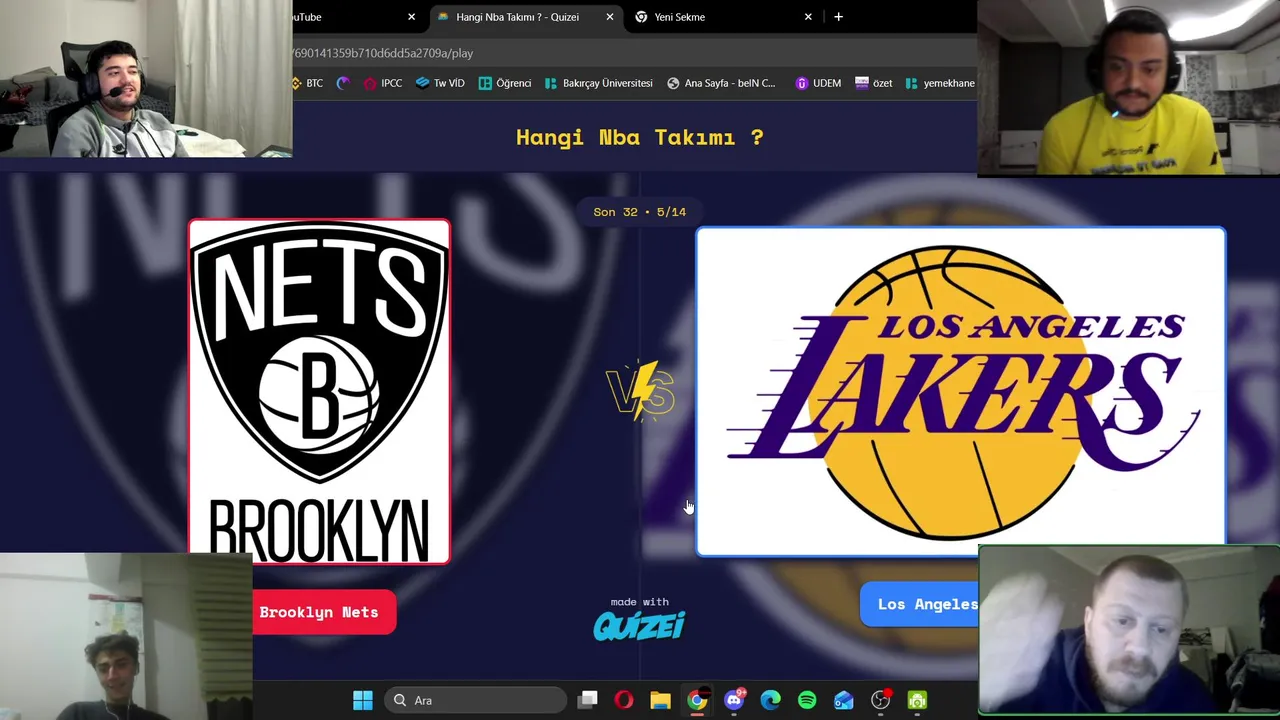The height and width of the screenshot is (720, 1280).
Task: Open Discord from the taskbar
Action: tap(734, 700)
